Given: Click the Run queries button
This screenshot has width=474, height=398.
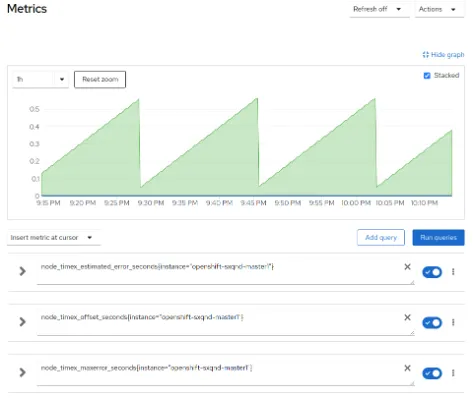Looking at the screenshot, I should [438, 238].
